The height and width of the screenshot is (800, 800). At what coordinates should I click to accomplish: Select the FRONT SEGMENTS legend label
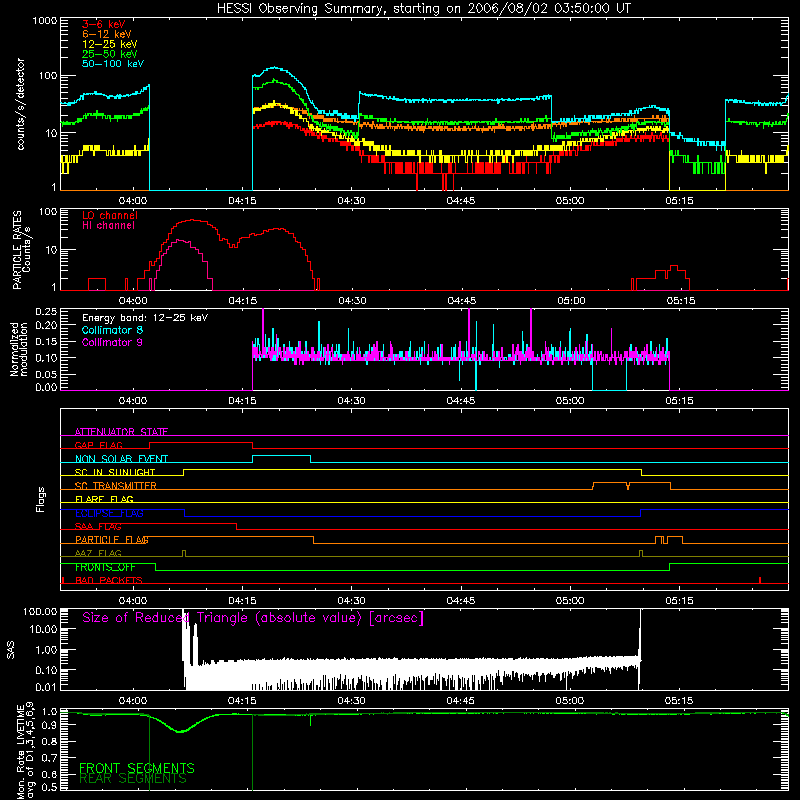[x=137, y=768]
